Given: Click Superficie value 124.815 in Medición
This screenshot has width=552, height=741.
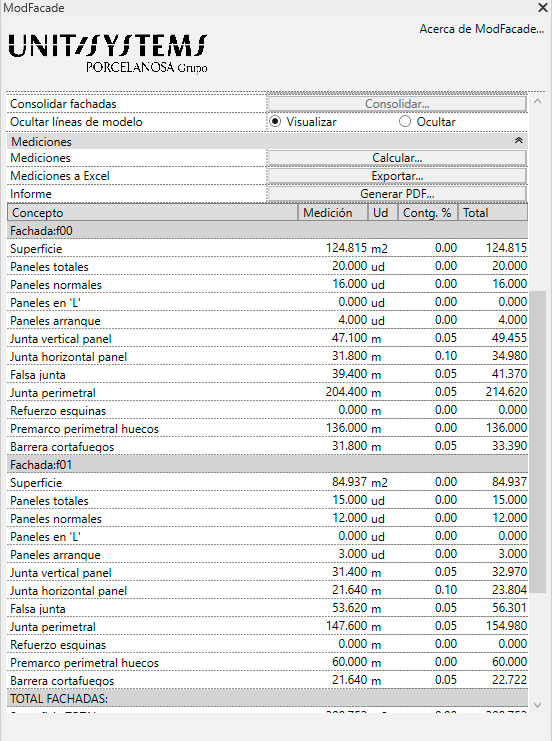Looking at the screenshot, I should 346,248.
